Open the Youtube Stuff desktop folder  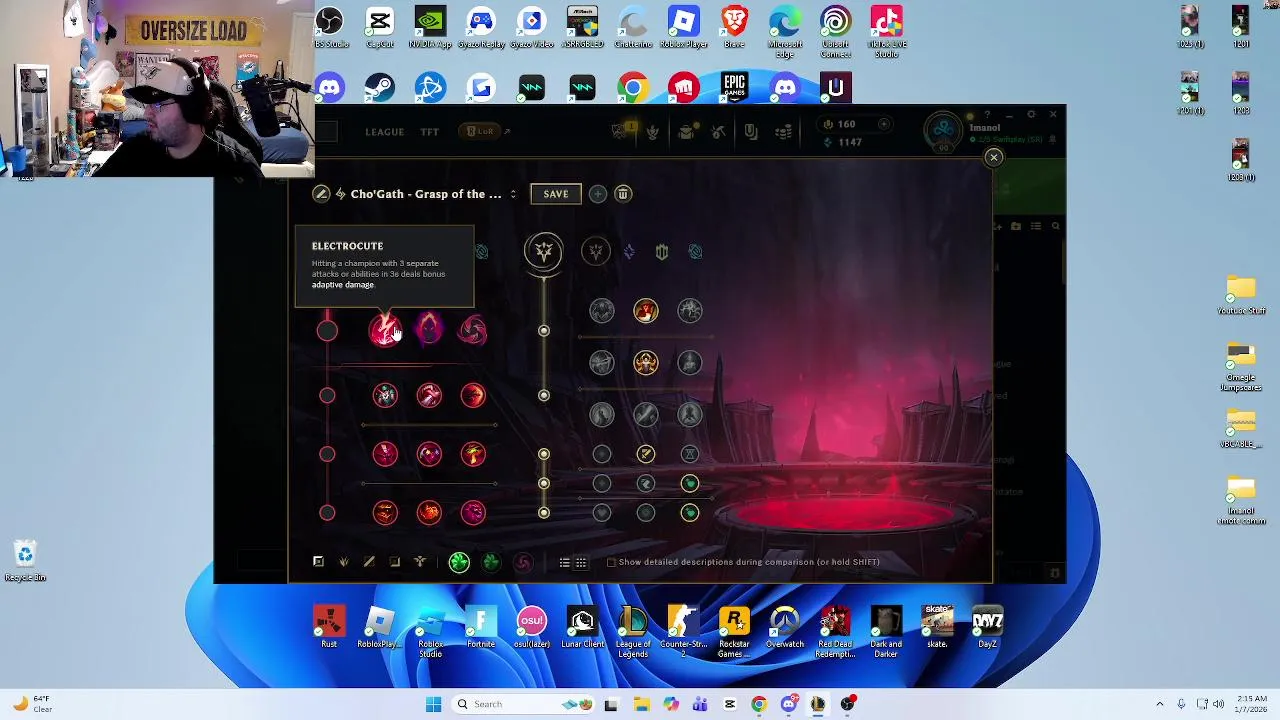coord(1241,295)
